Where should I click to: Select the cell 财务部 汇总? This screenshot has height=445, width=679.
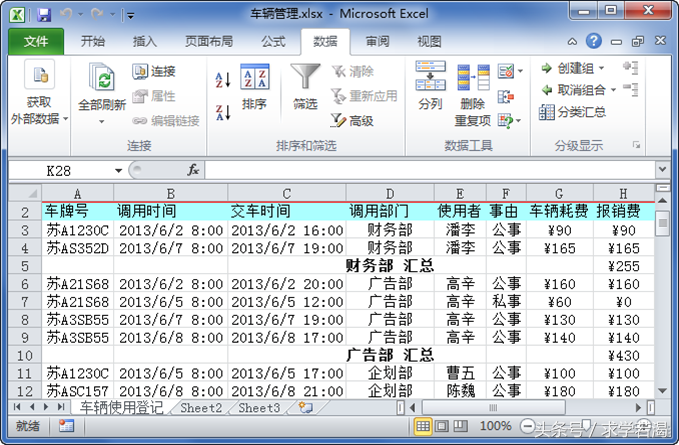(x=390, y=266)
